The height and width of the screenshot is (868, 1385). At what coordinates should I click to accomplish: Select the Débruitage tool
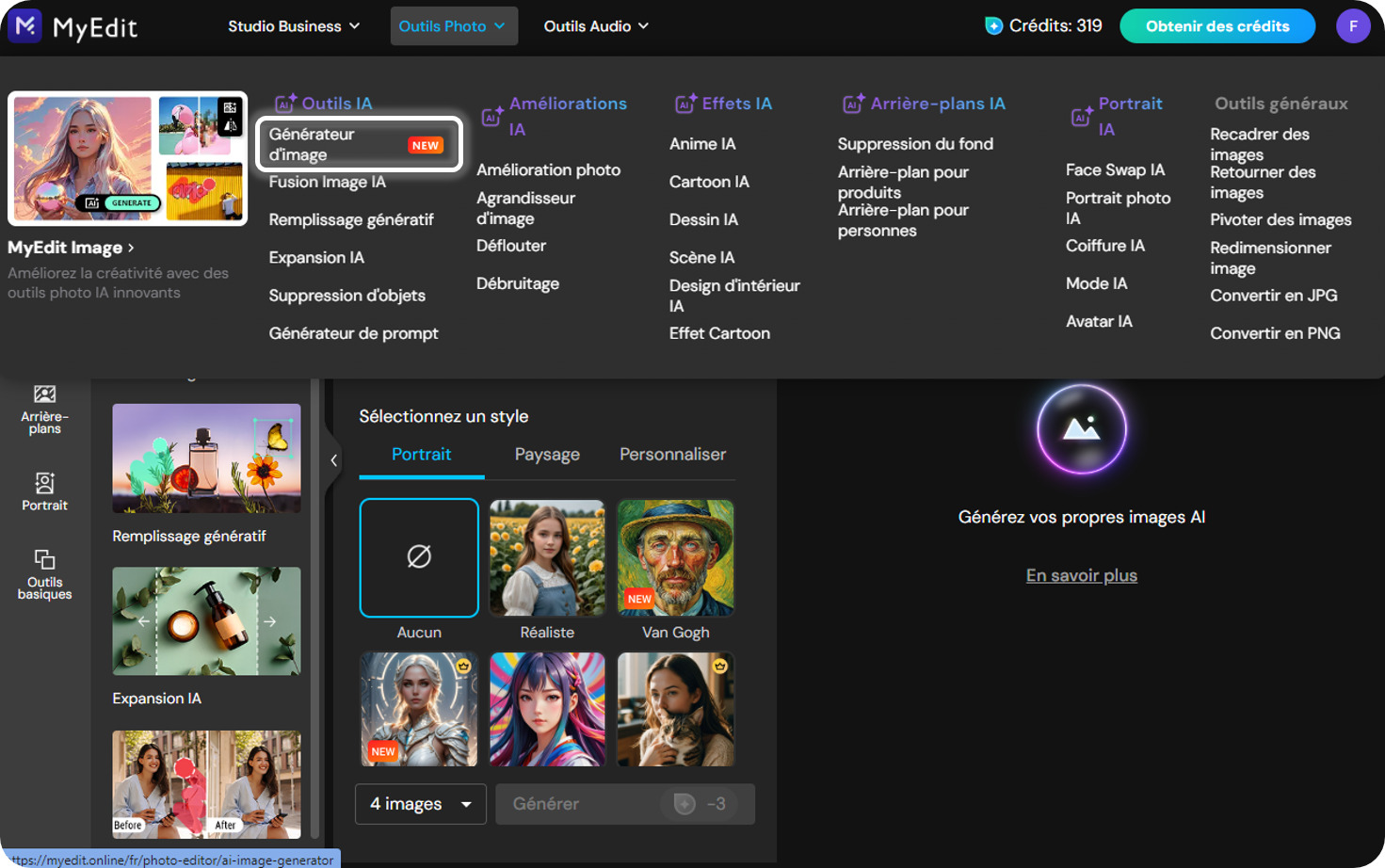point(518,283)
